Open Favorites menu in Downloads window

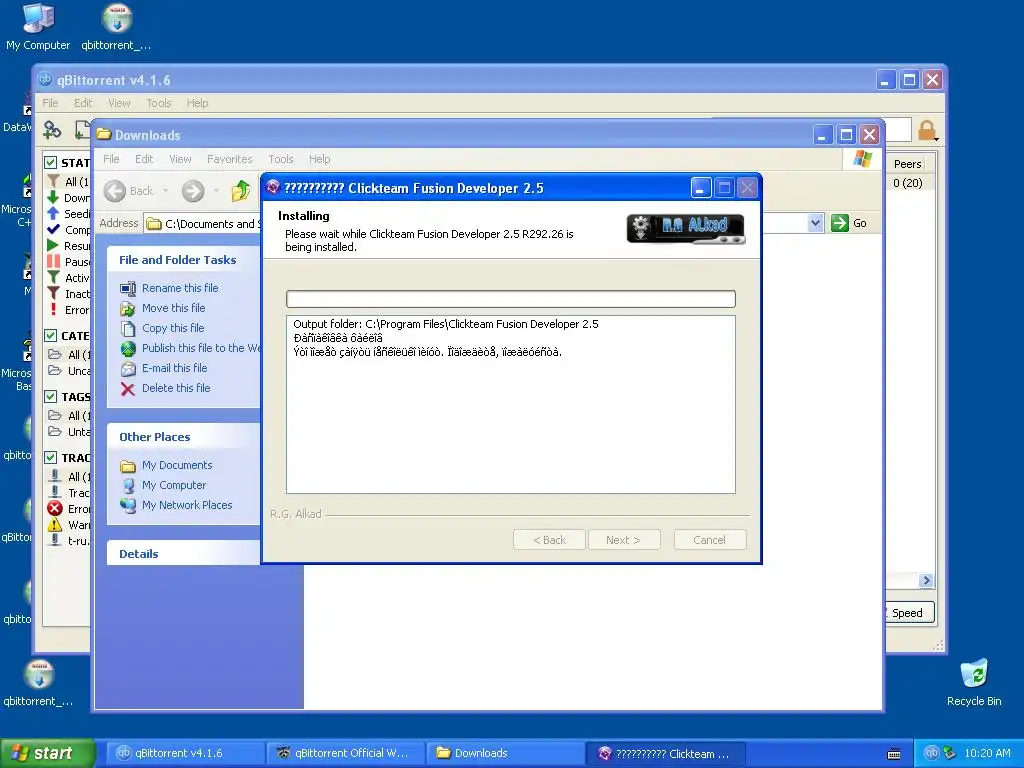pos(229,159)
